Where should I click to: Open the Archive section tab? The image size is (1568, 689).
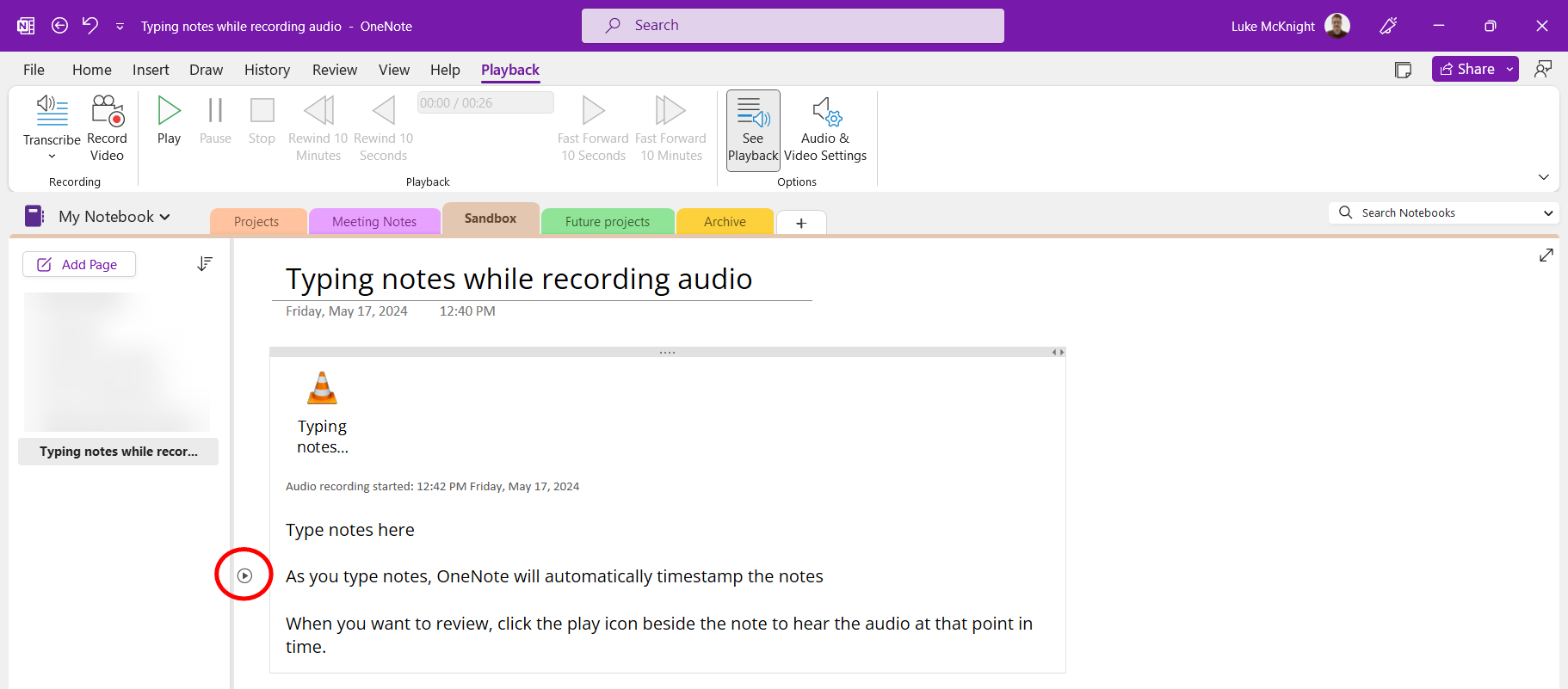(x=725, y=221)
